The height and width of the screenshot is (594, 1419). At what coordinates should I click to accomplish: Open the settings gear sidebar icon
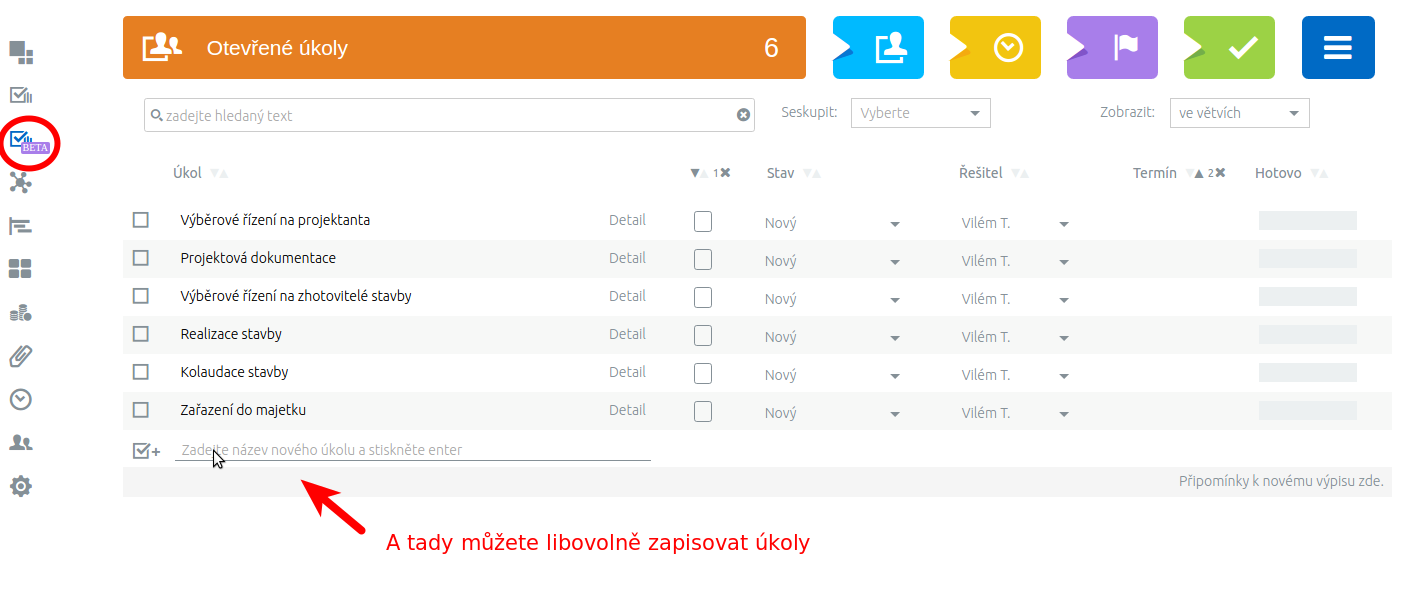point(21,487)
